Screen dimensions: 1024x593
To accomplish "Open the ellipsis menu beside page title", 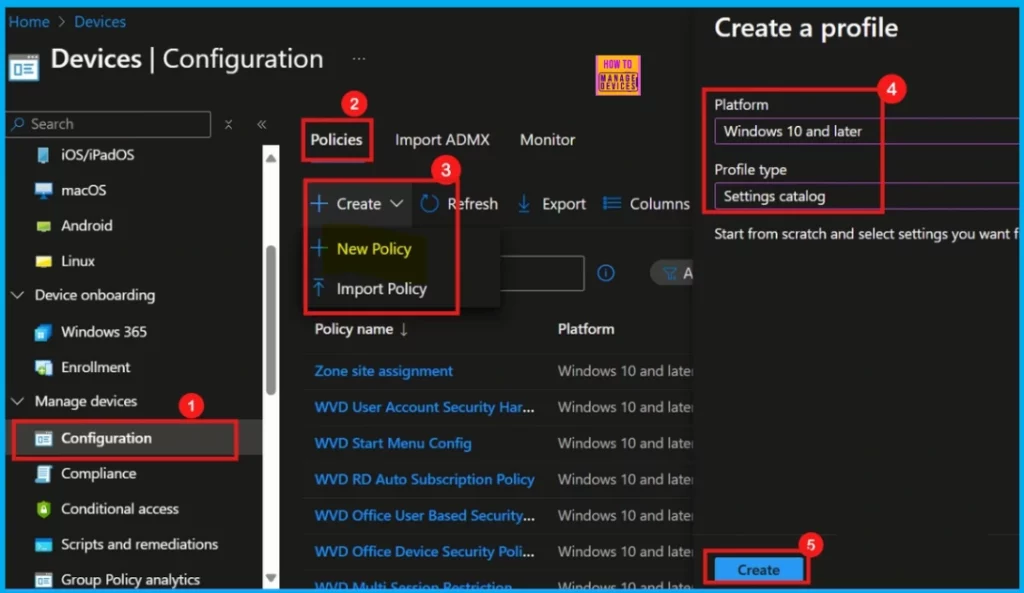I will tap(359, 59).
